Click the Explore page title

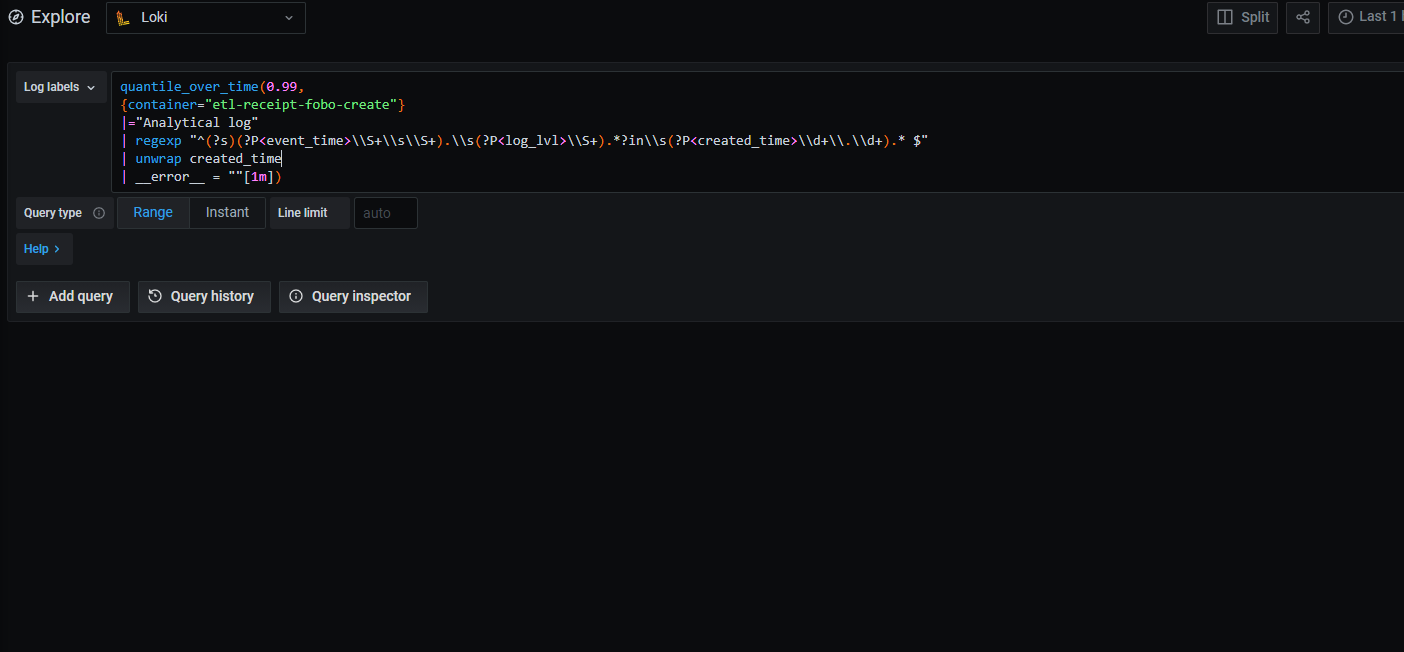(60, 17)
